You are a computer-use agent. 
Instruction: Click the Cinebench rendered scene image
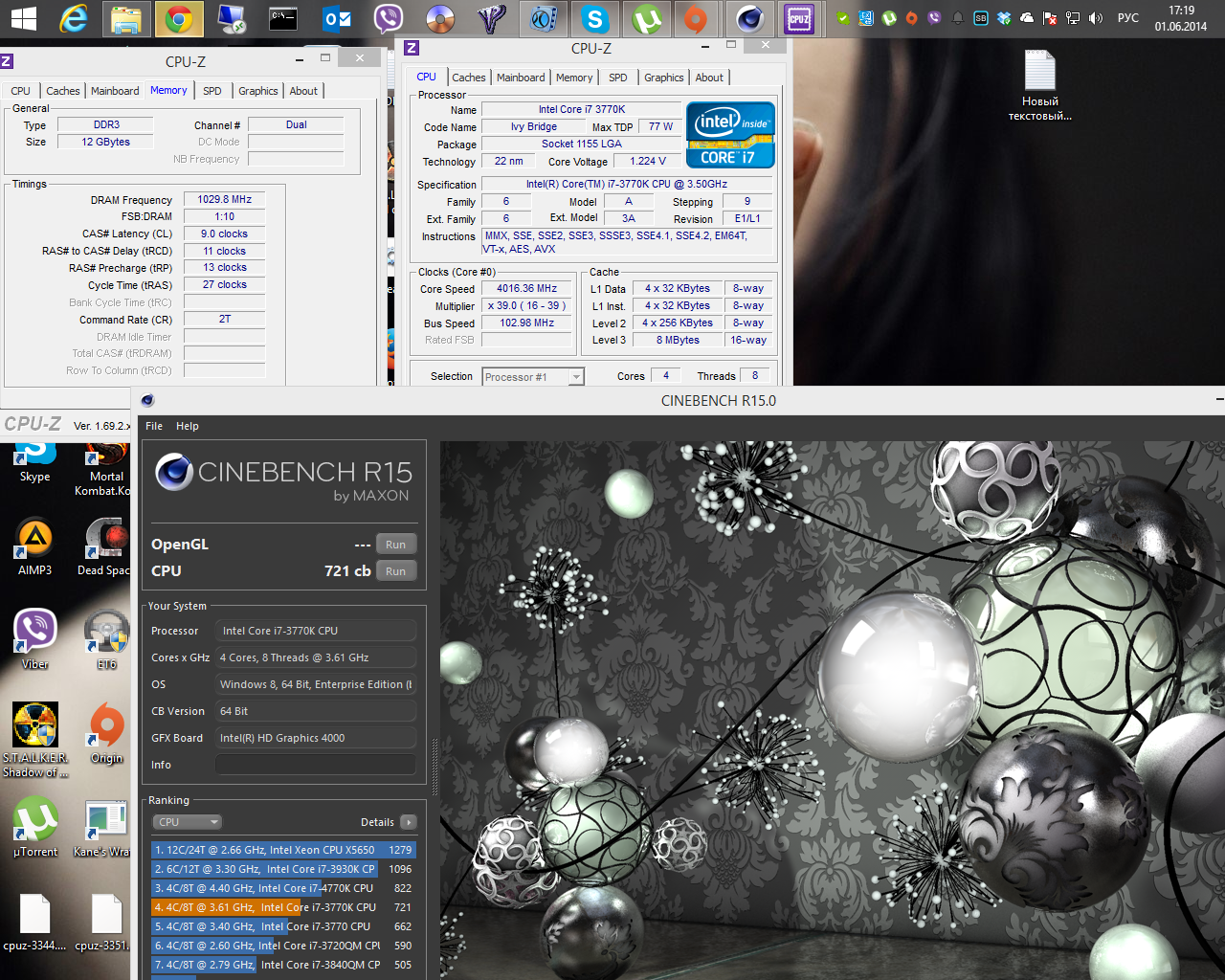coord(832,710)
